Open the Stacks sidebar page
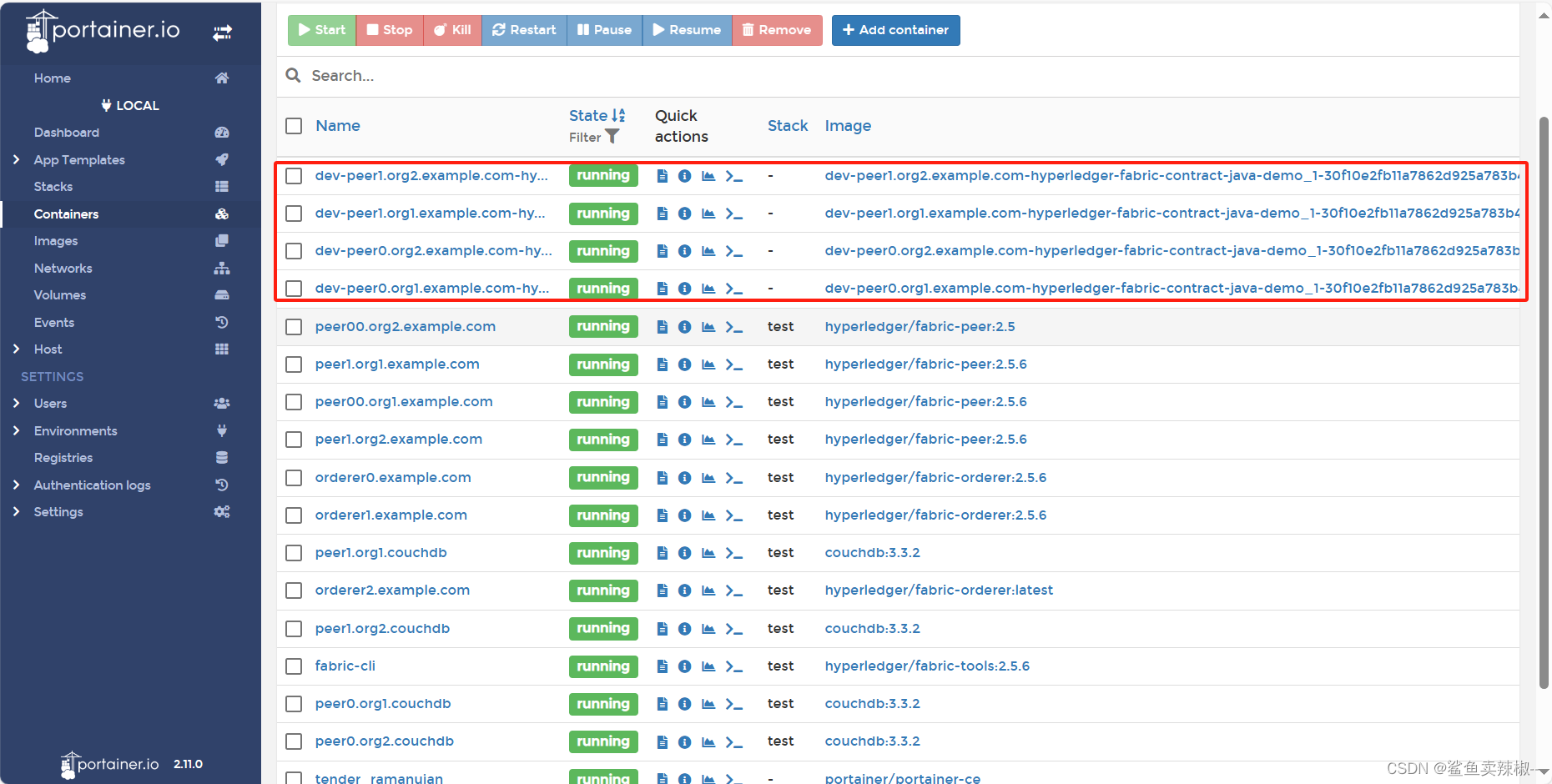This screenshot has height=784, width=1552. coord(53,187)
